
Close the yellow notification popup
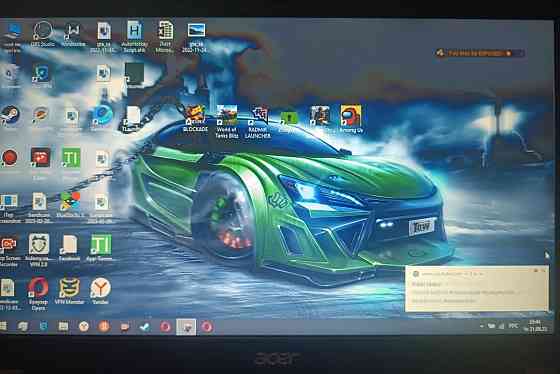tap(543, 271)
